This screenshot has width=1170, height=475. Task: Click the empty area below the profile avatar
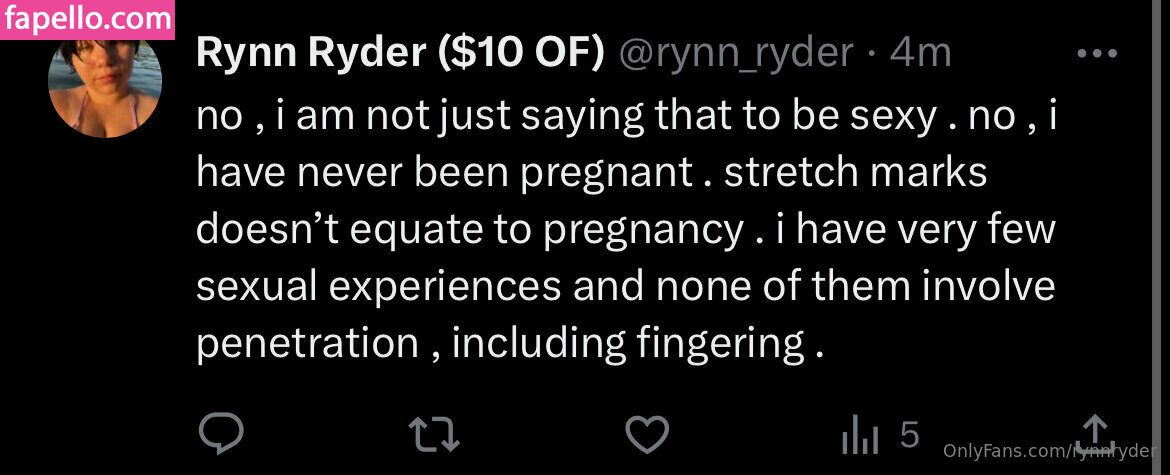pyautogui.click(x=105, y=260)
